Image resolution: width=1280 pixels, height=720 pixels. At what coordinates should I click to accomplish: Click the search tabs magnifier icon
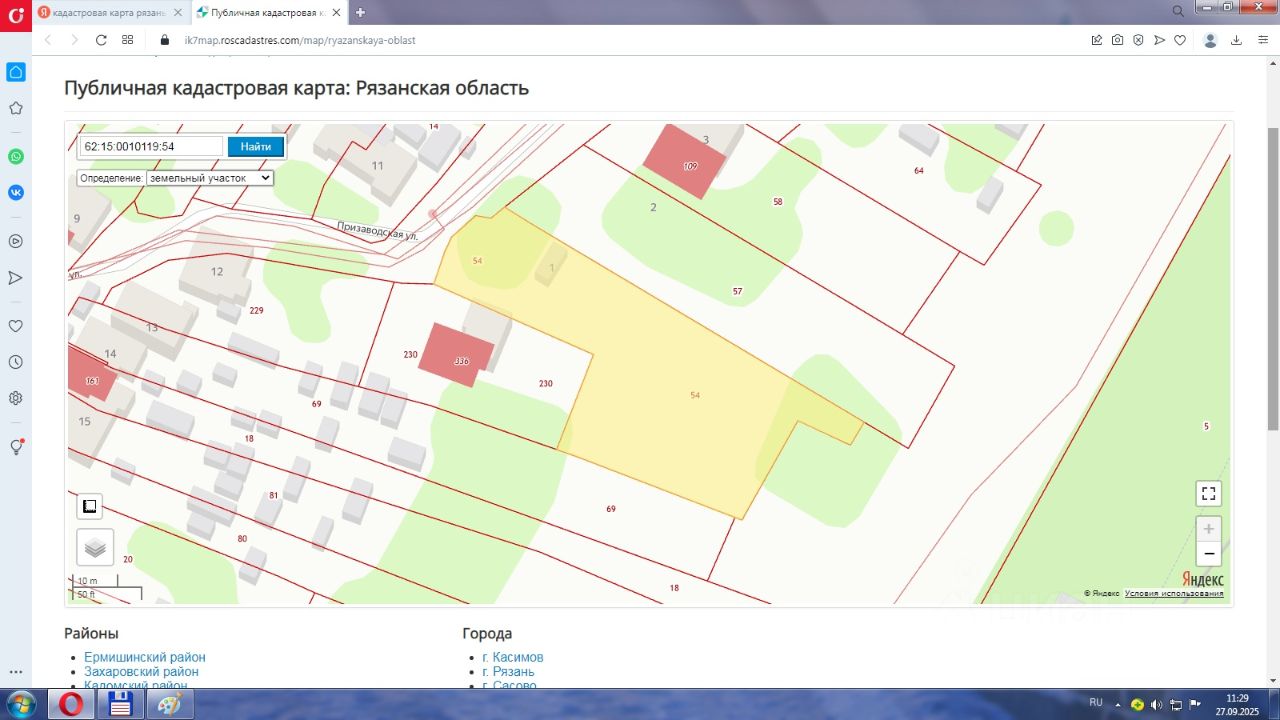tap(1178, 10)
